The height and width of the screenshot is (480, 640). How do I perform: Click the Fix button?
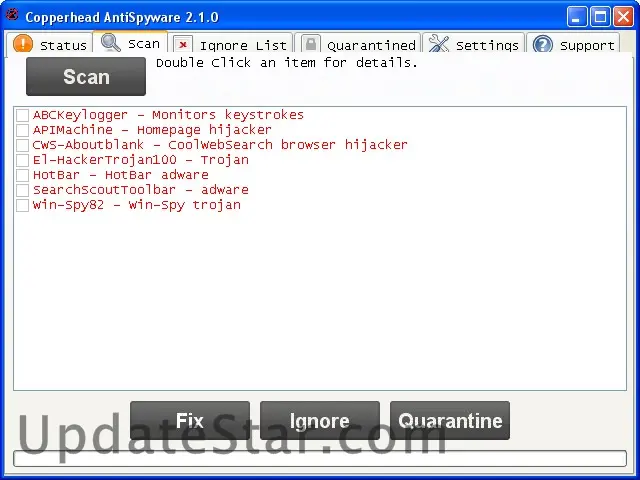190,420
